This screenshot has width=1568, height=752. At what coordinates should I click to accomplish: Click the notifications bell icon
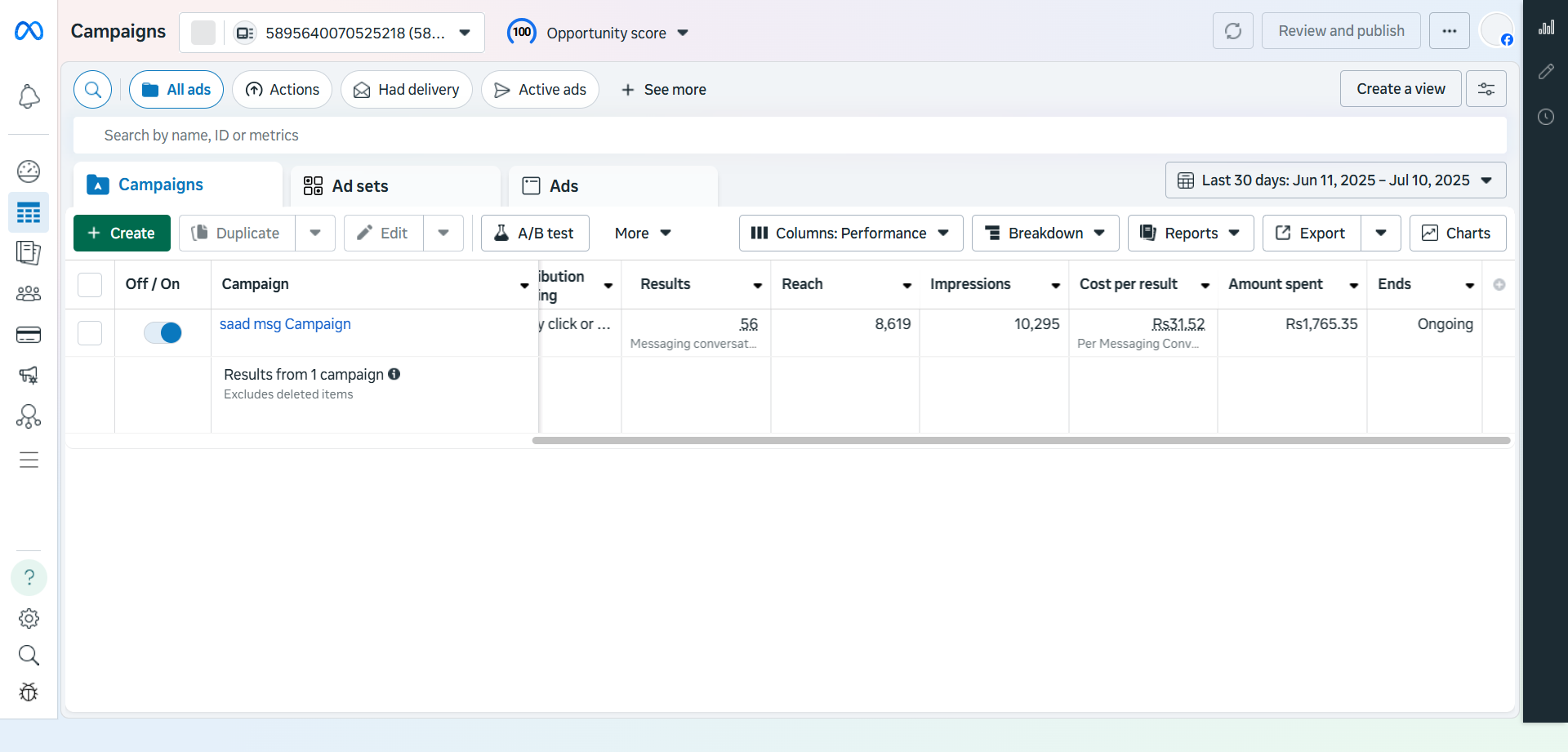click(29, 96)
